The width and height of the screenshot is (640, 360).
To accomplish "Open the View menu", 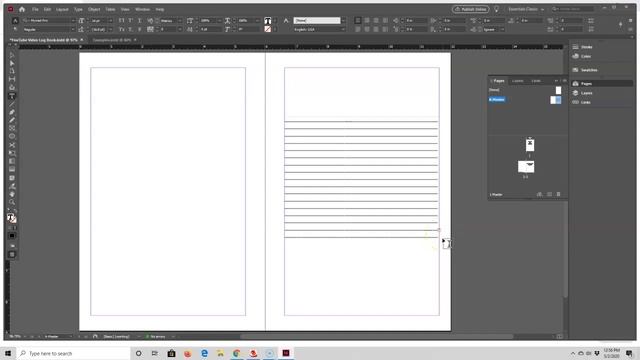I will [125, 9].
